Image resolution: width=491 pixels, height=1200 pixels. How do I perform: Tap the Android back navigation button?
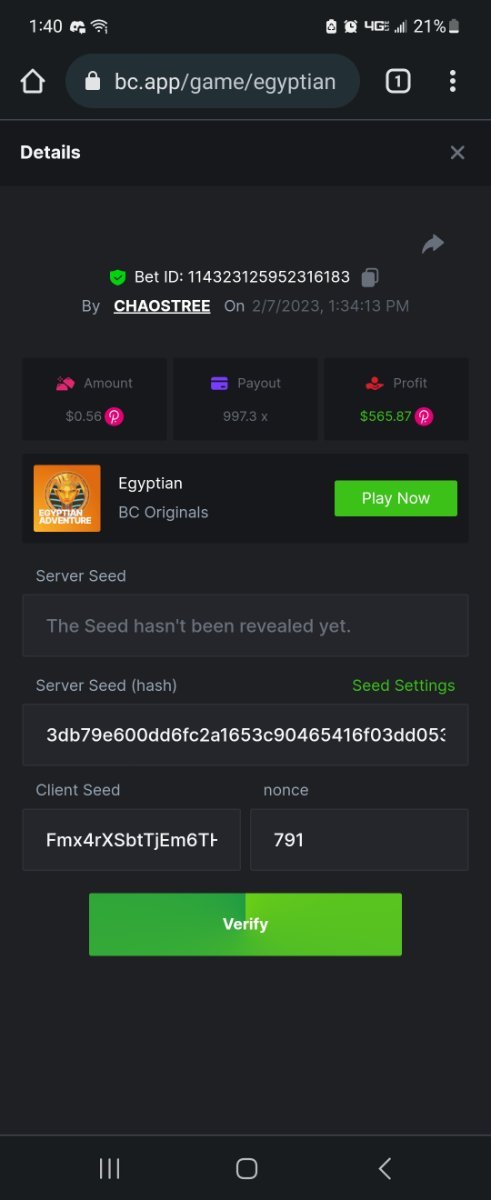point(385,1168)
